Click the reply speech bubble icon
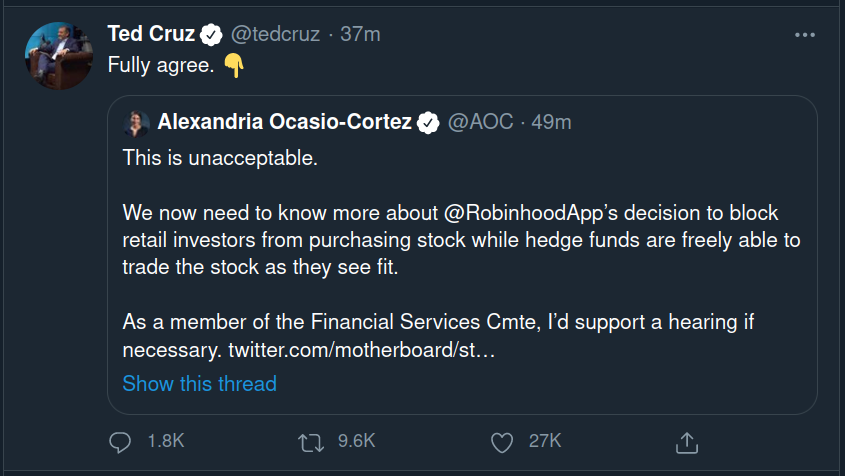 [x=120, y=441]
